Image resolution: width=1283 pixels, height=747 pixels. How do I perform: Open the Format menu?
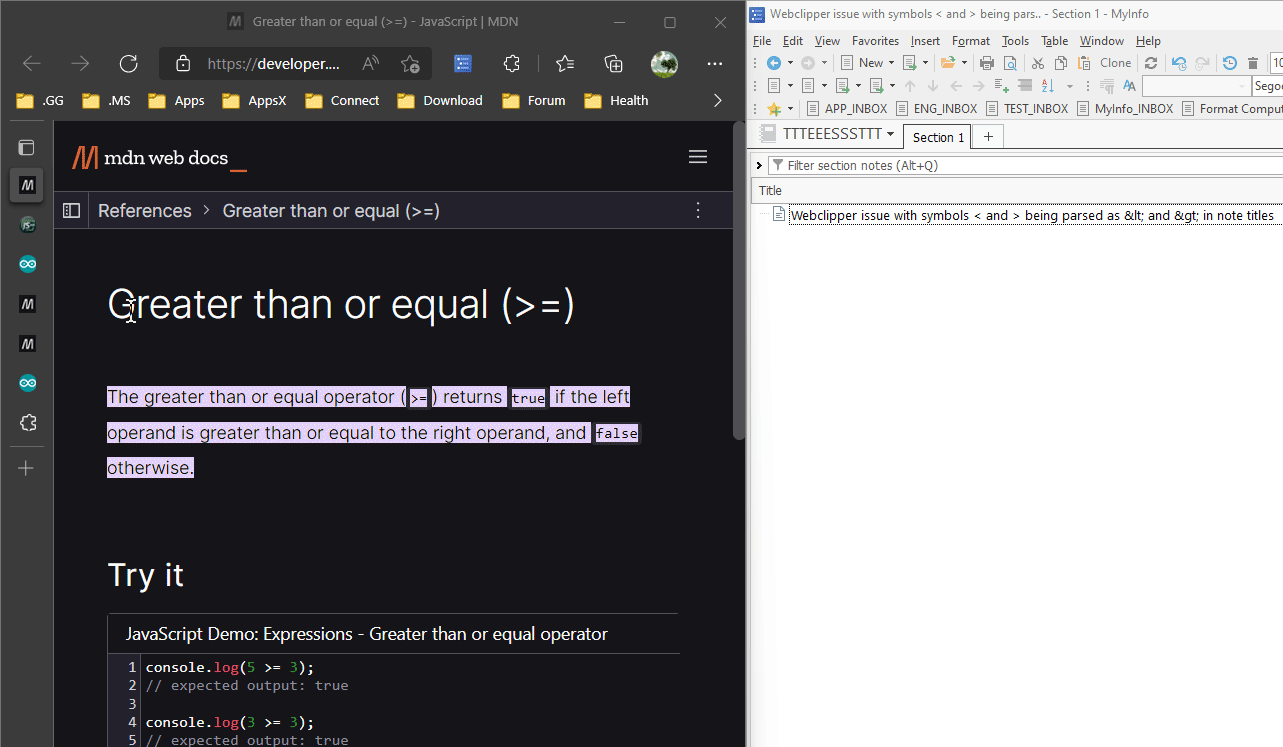point(970,41)
